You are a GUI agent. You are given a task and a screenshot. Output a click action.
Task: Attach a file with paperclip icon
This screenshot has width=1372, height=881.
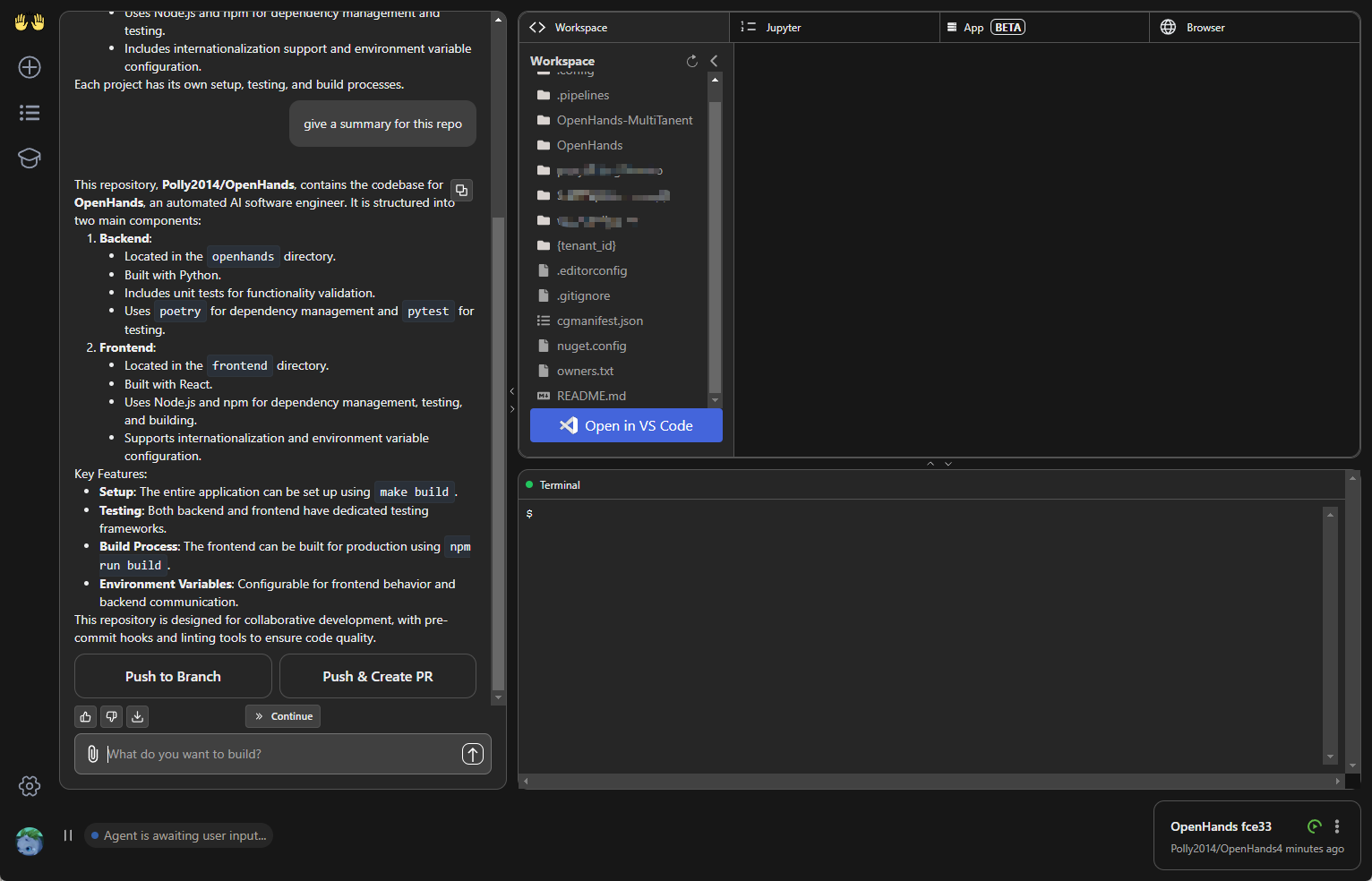(92, 754)
